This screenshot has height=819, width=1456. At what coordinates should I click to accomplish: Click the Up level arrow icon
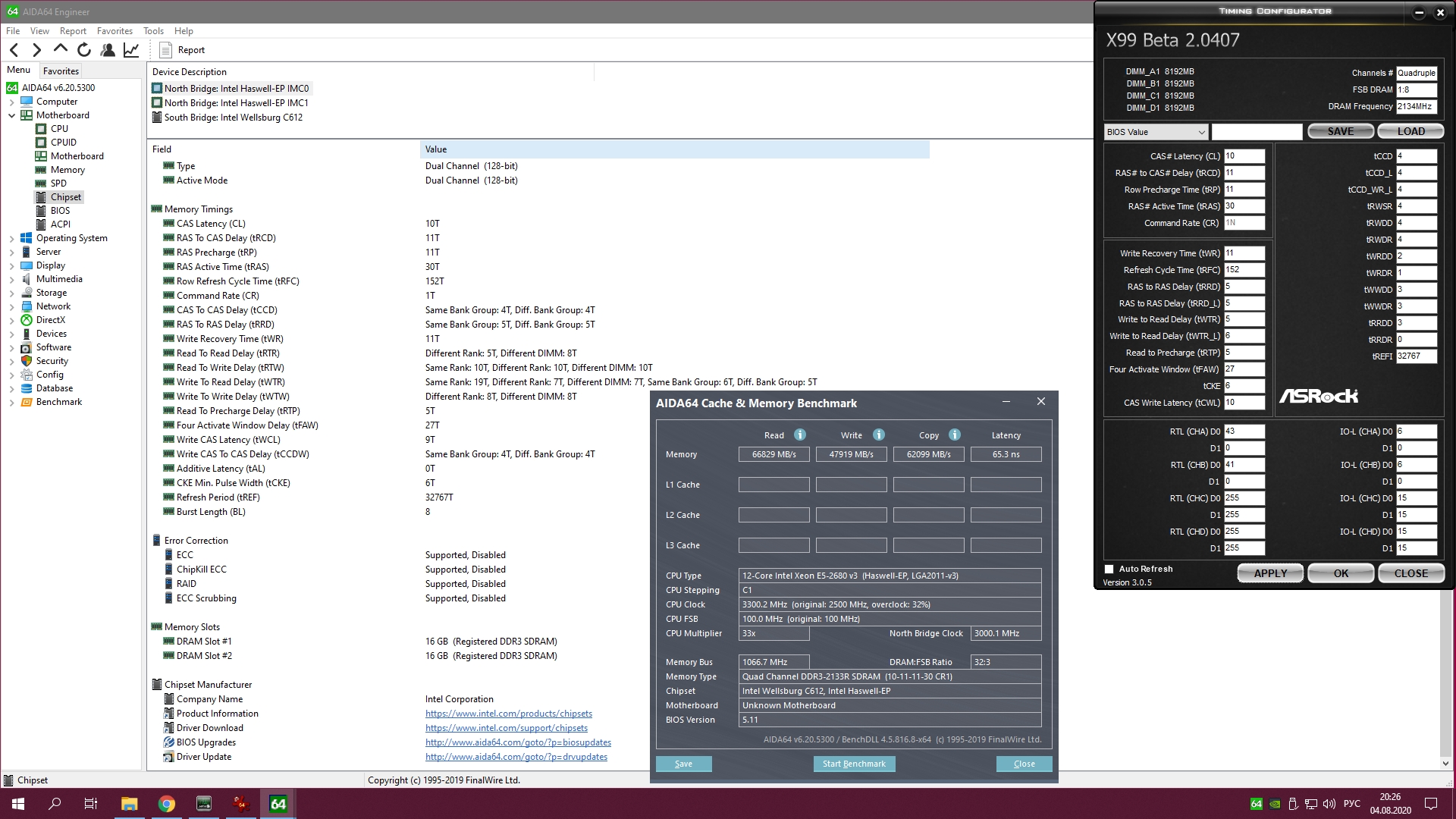61,49
